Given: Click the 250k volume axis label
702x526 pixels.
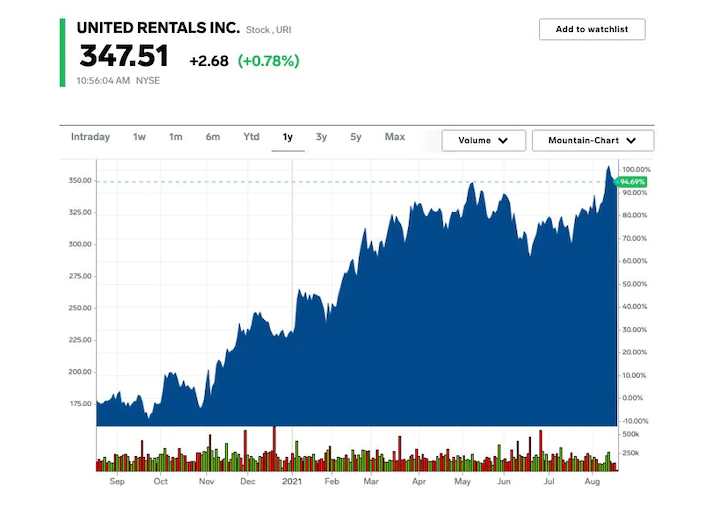Looking at the screenshot, I should point(630,453).
